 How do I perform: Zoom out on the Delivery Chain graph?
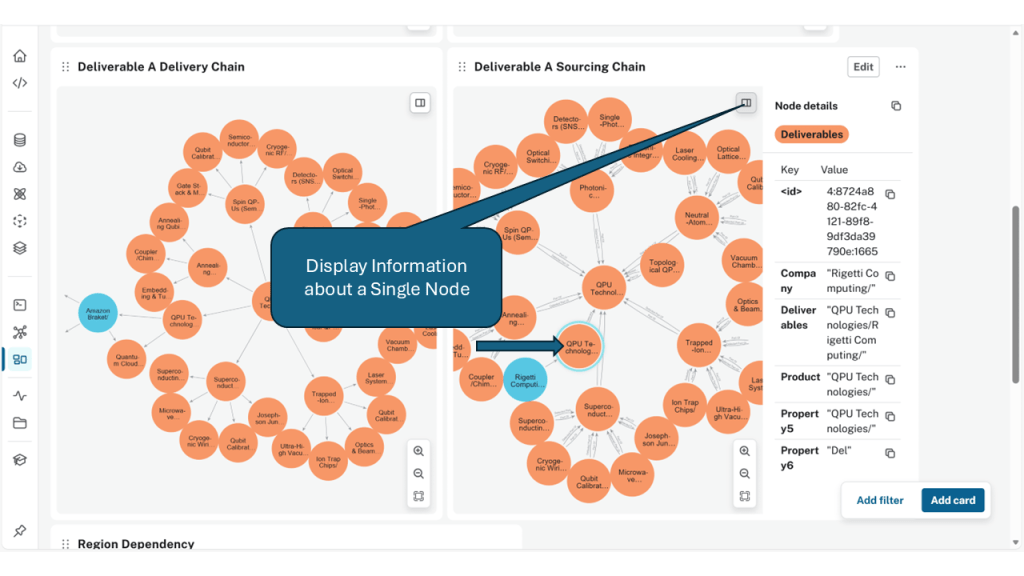(x=419, y=474)
